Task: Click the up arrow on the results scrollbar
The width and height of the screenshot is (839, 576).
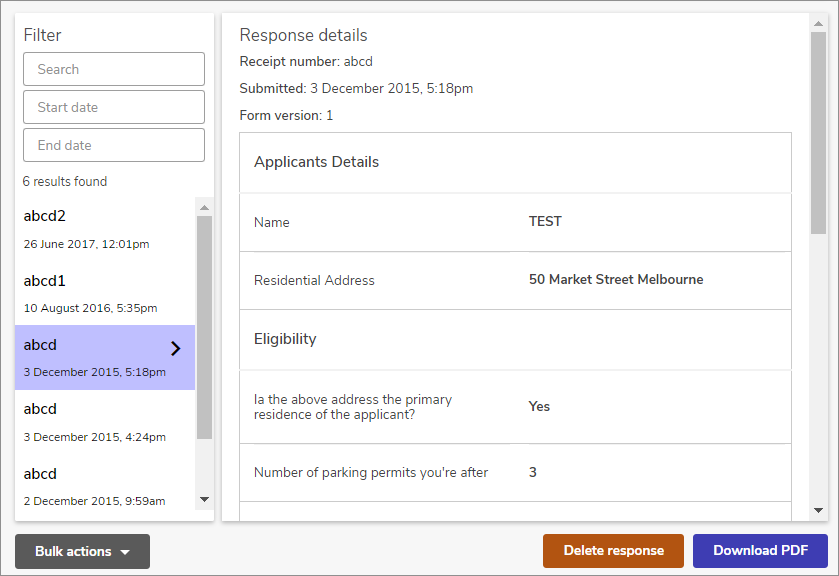Action: [206, 205]
